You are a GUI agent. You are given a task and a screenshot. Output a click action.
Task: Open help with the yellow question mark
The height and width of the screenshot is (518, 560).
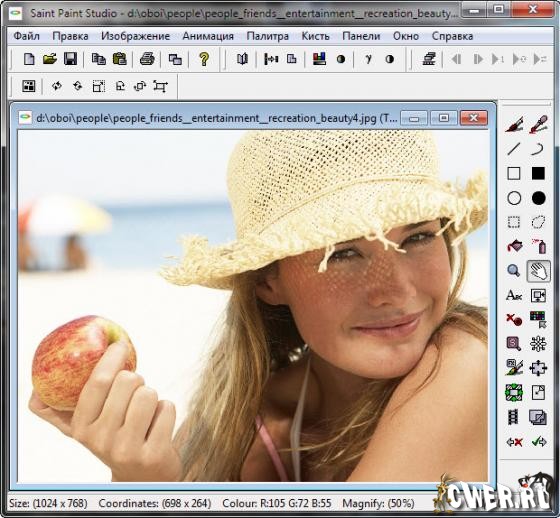(x=204, y=59)
